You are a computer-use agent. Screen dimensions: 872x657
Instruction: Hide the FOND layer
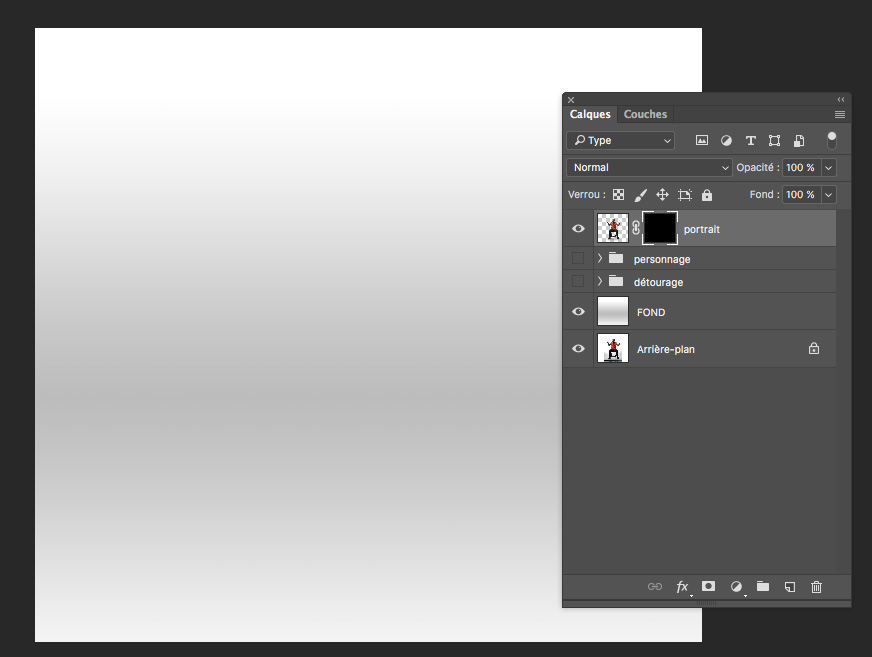578,312
